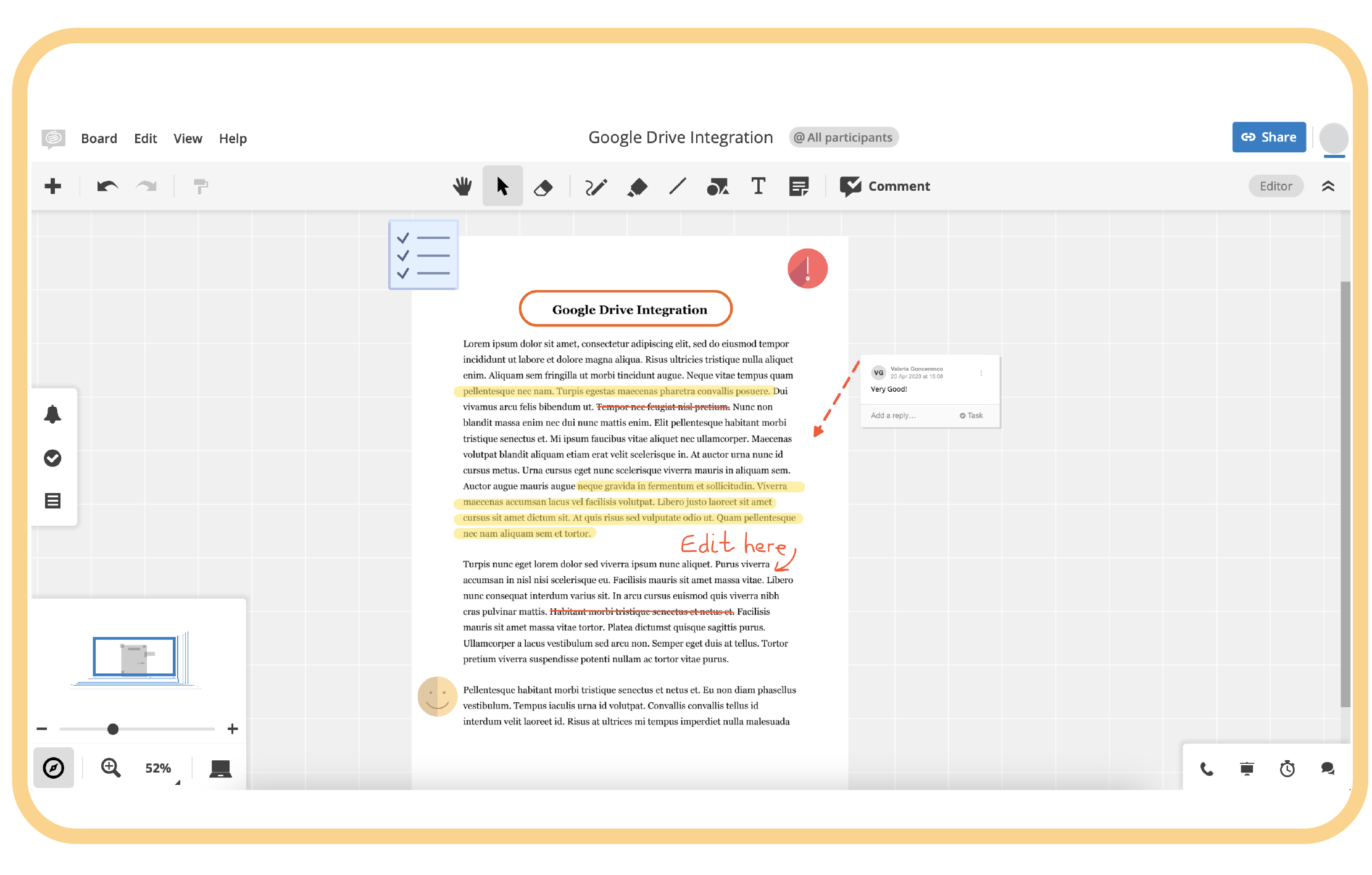Open the Board menu
Image resolution: width=1372 pixels, height=875 pixels.
(x=97, y=138)
